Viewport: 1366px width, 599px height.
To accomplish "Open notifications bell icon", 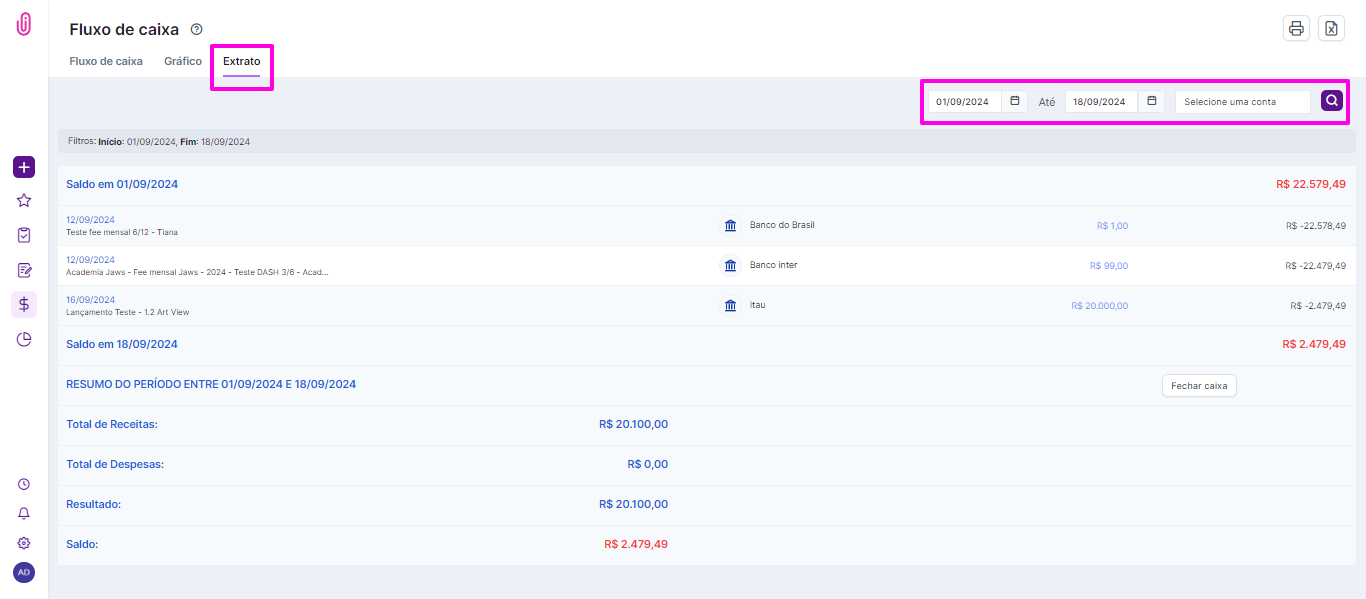I will click(x=24, y=513).
